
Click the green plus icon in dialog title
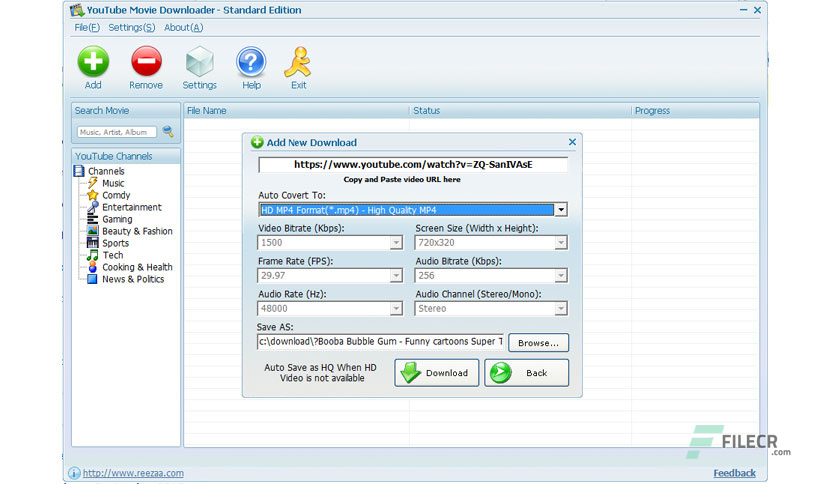tap(257, 142)
